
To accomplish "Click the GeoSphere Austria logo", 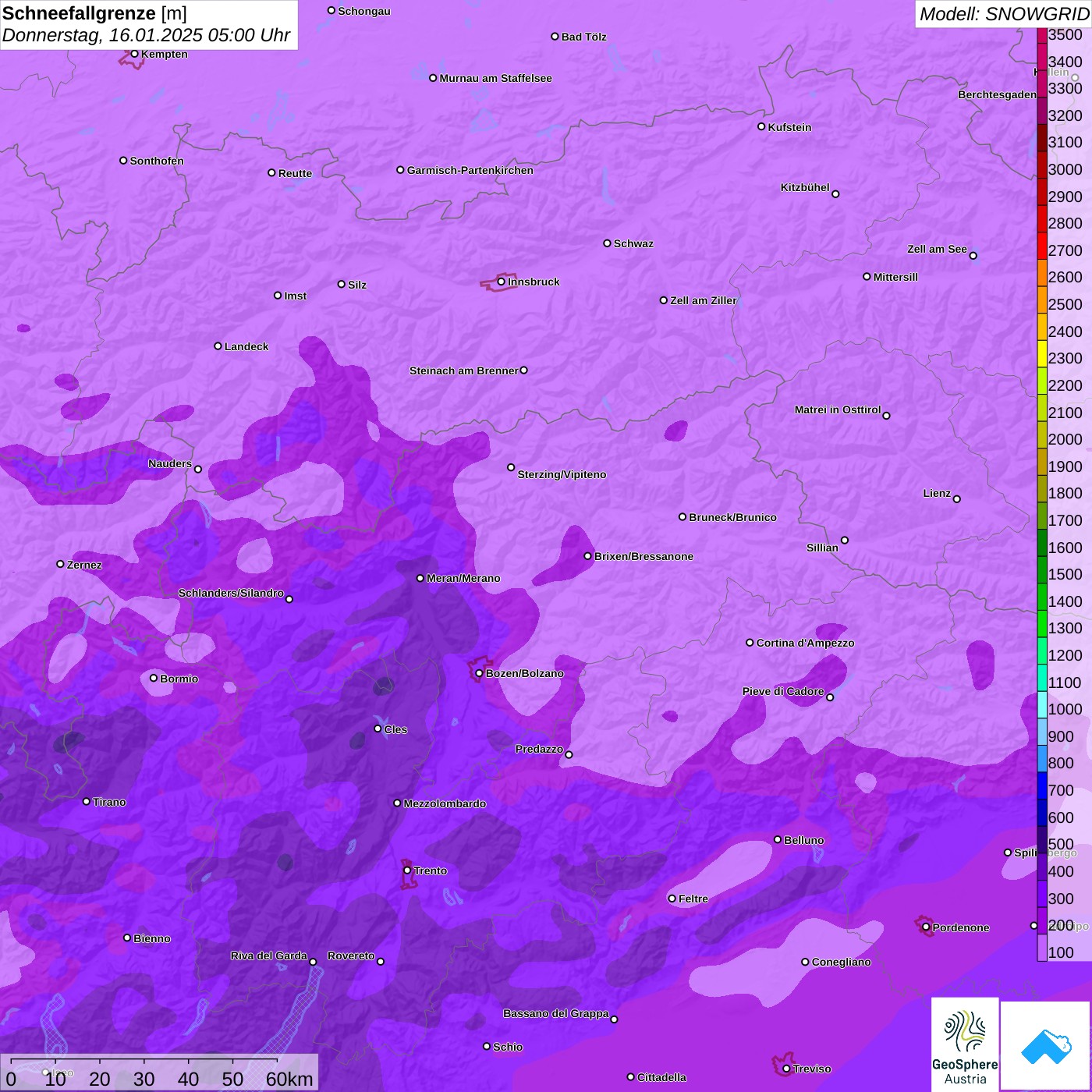I will 965,1044.
